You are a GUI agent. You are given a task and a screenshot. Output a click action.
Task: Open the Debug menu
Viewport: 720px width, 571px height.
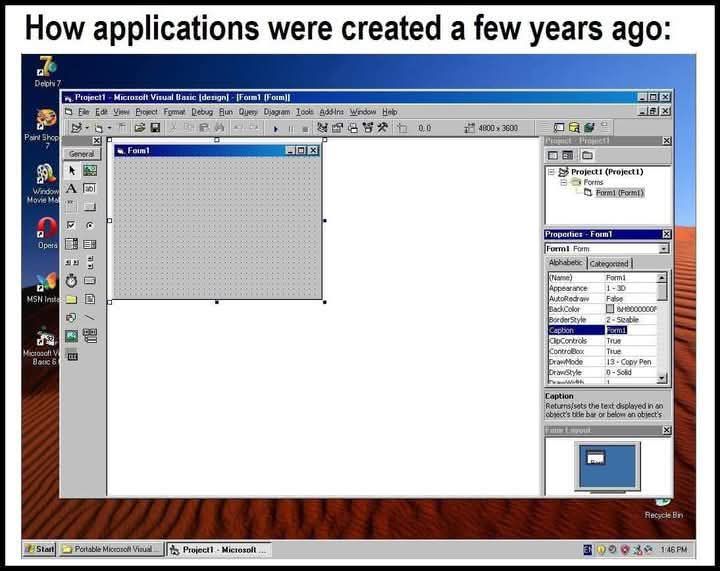click(202, 112)
